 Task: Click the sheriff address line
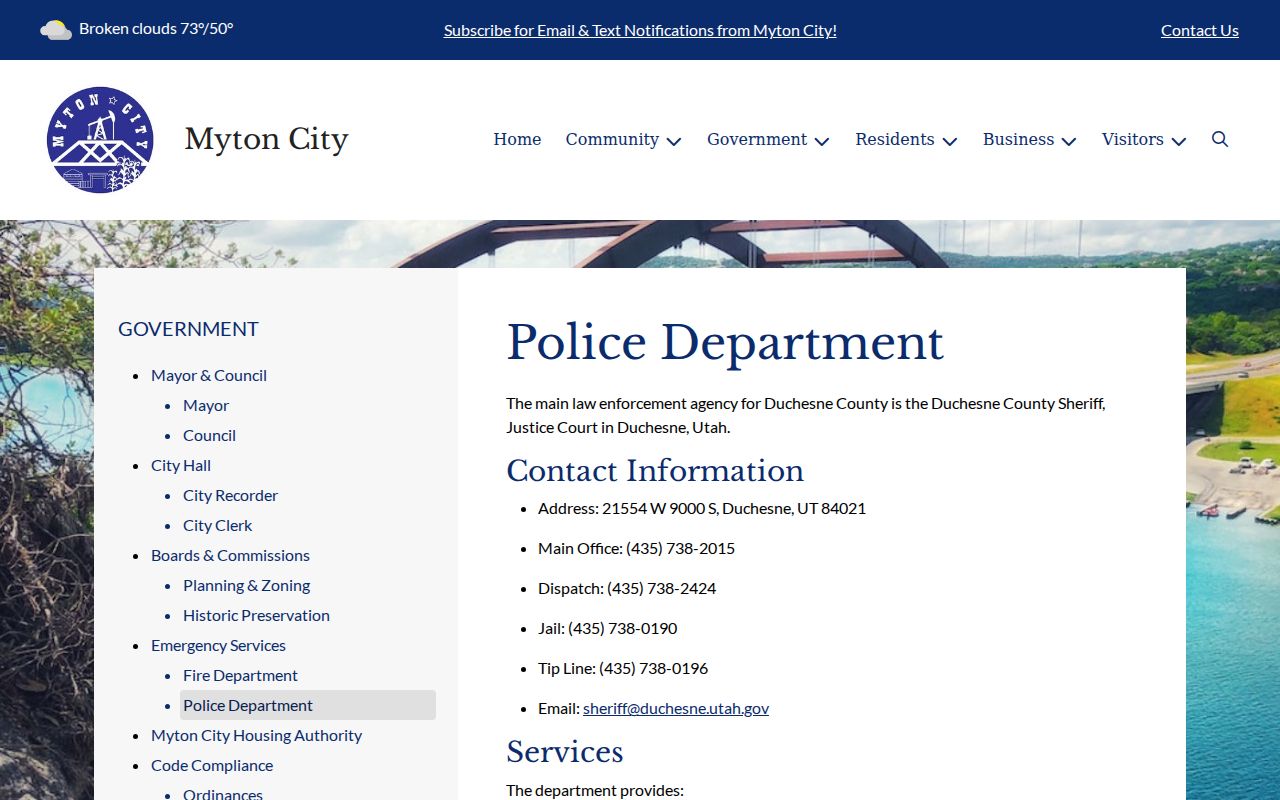tap(702, 508)
